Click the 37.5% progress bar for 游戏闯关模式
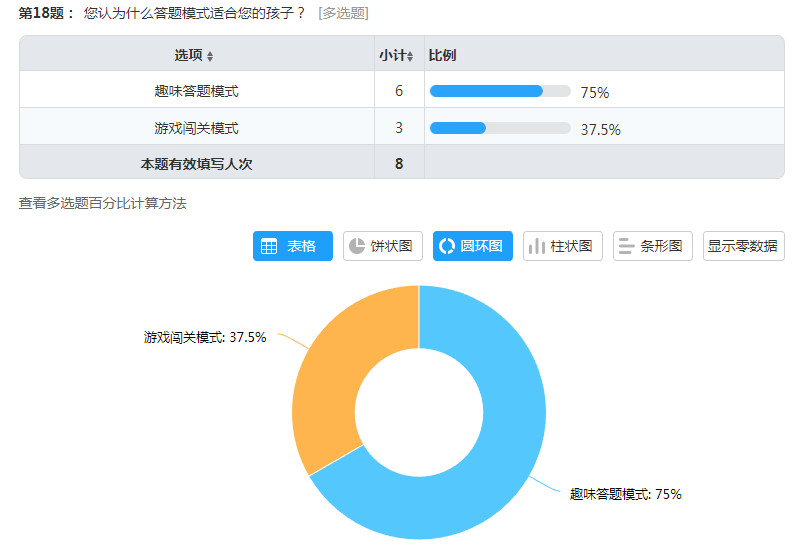Viewport: 793px width, 547px height. 500,128
